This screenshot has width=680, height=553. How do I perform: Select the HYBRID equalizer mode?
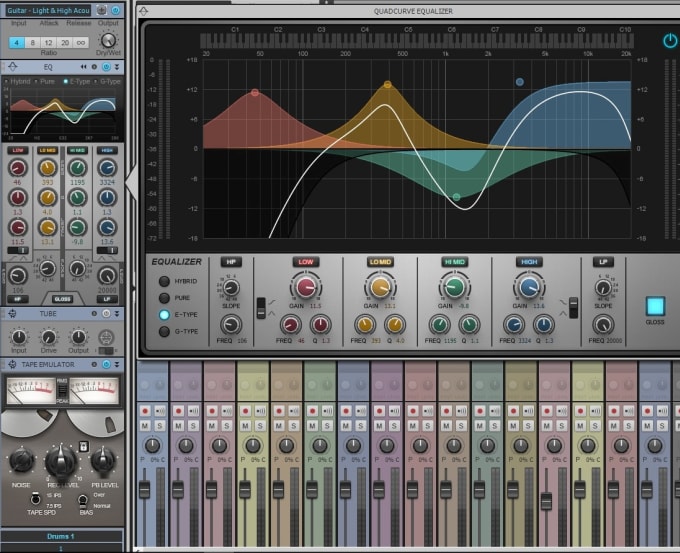point(164,281)
